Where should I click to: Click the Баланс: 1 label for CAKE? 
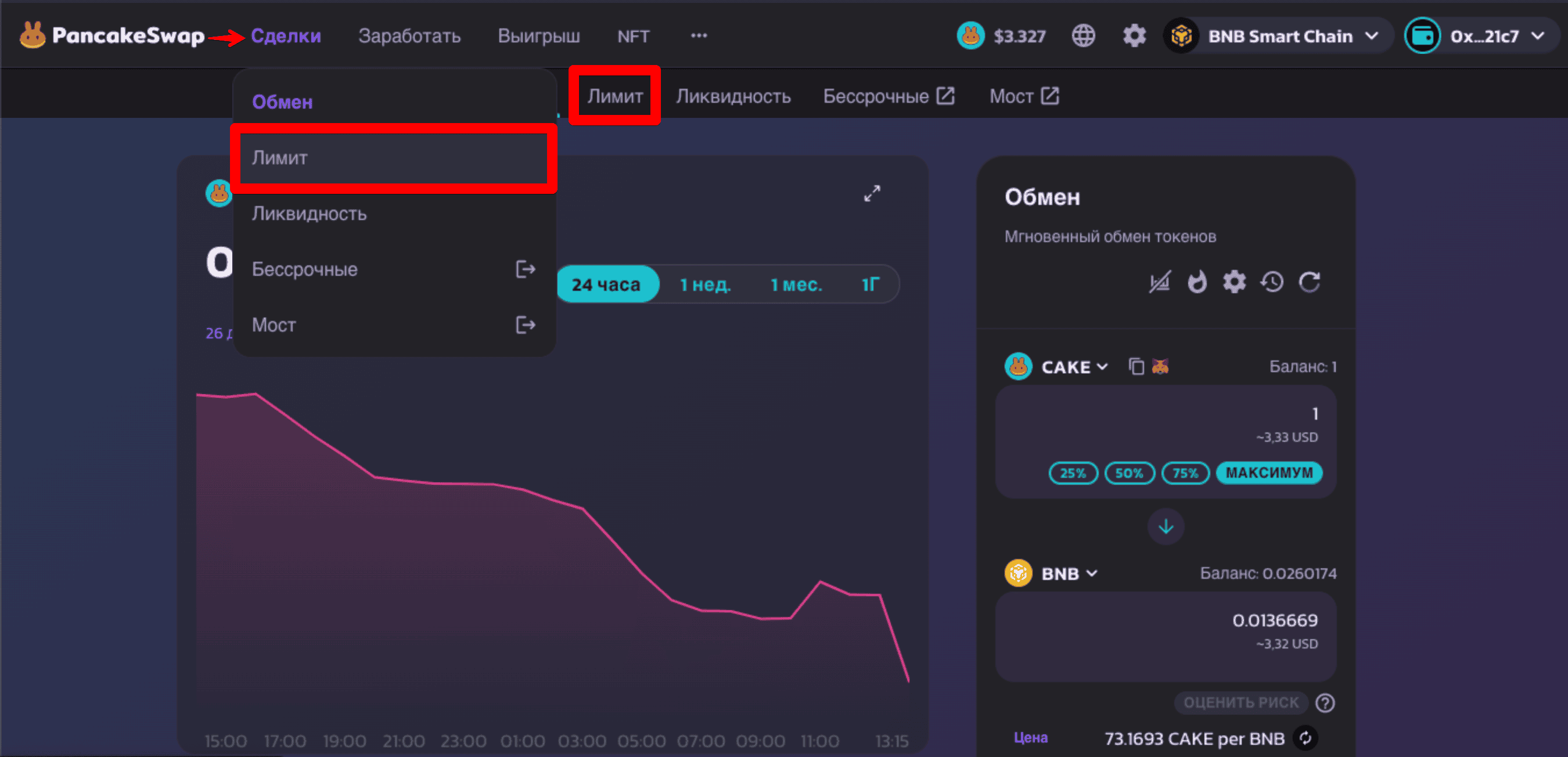[1303, 366]
